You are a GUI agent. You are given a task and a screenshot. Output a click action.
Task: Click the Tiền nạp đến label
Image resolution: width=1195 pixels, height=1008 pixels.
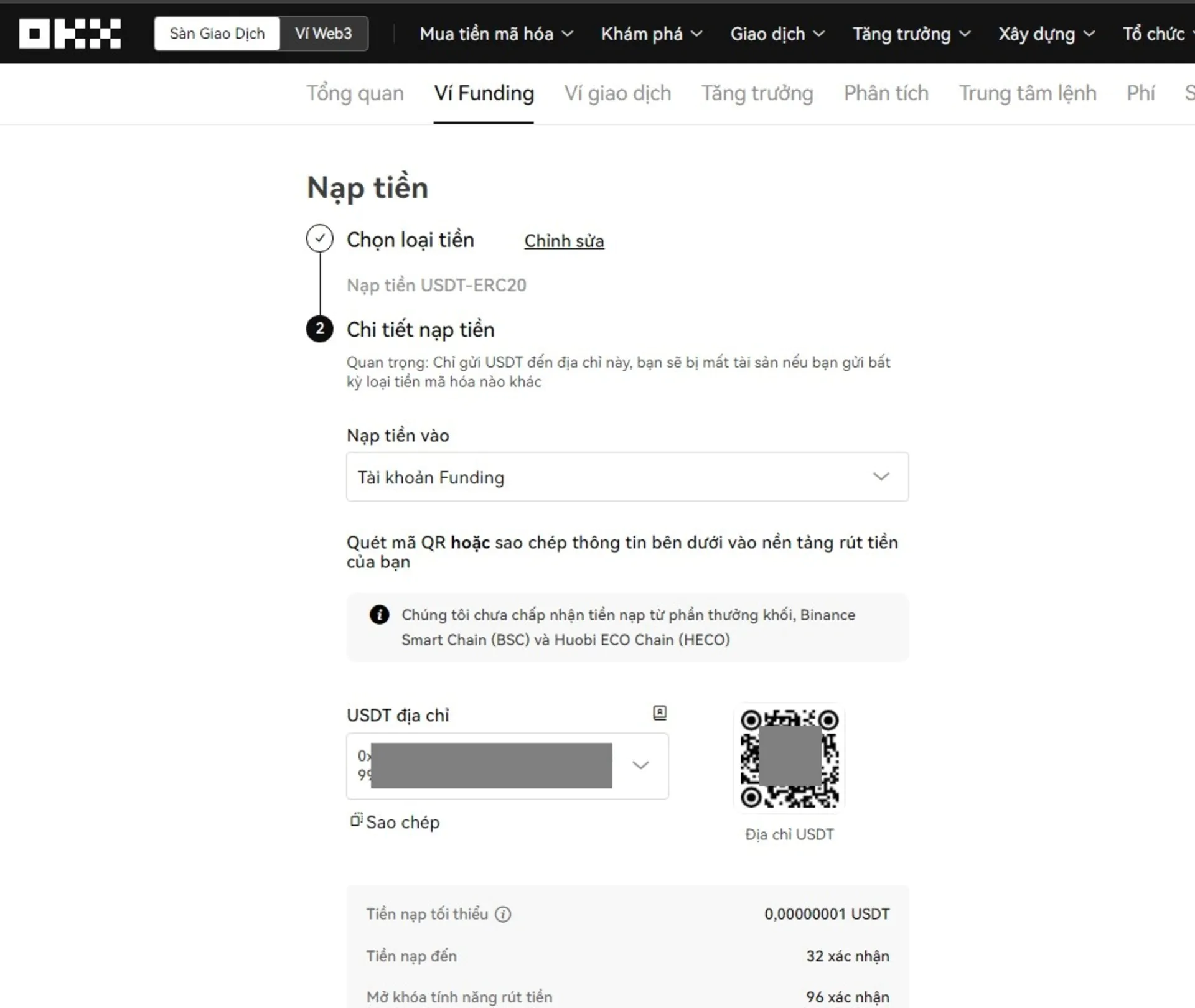coord(411,956)
